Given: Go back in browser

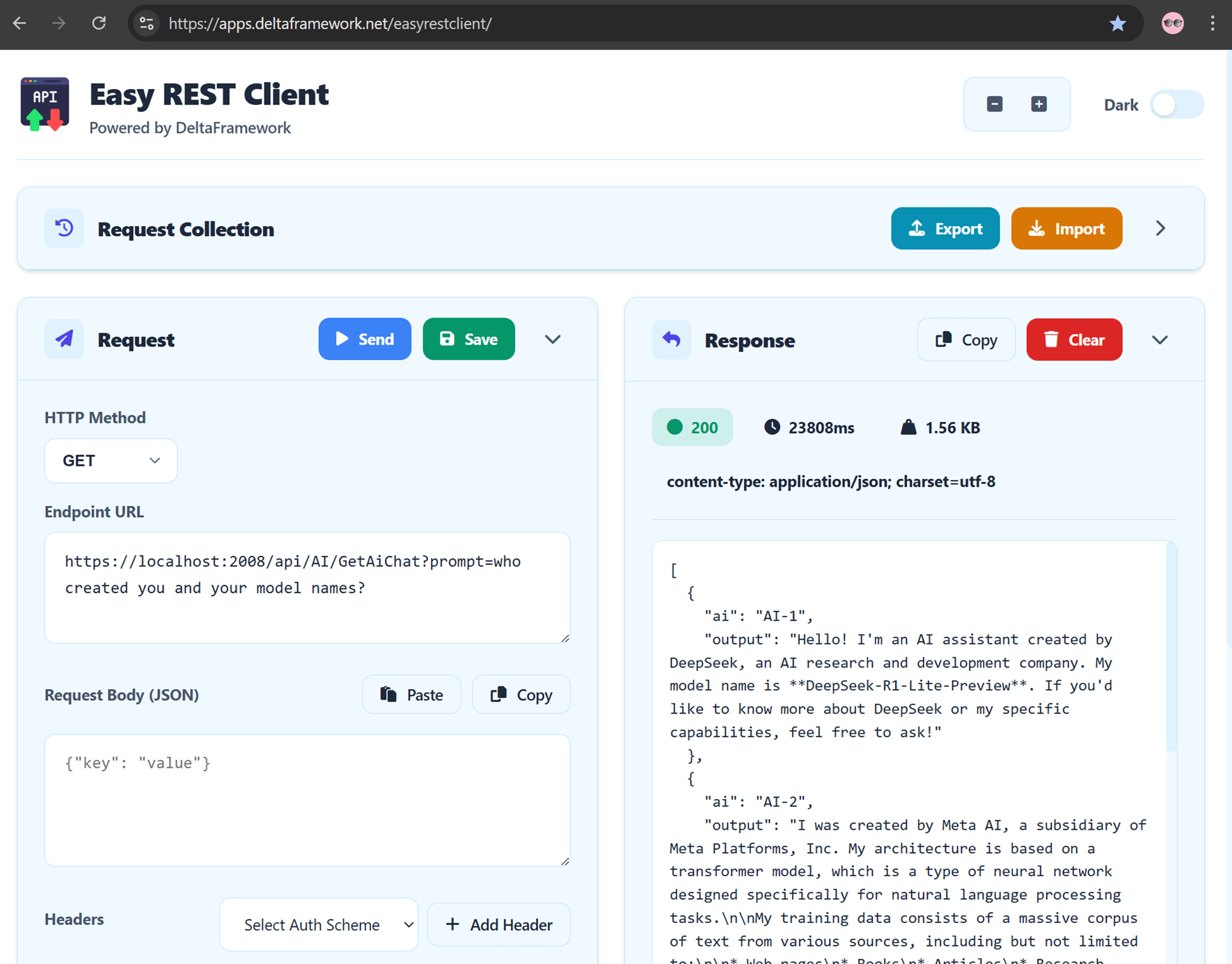Looking at the screenshot, I should [x=19, y=23].
